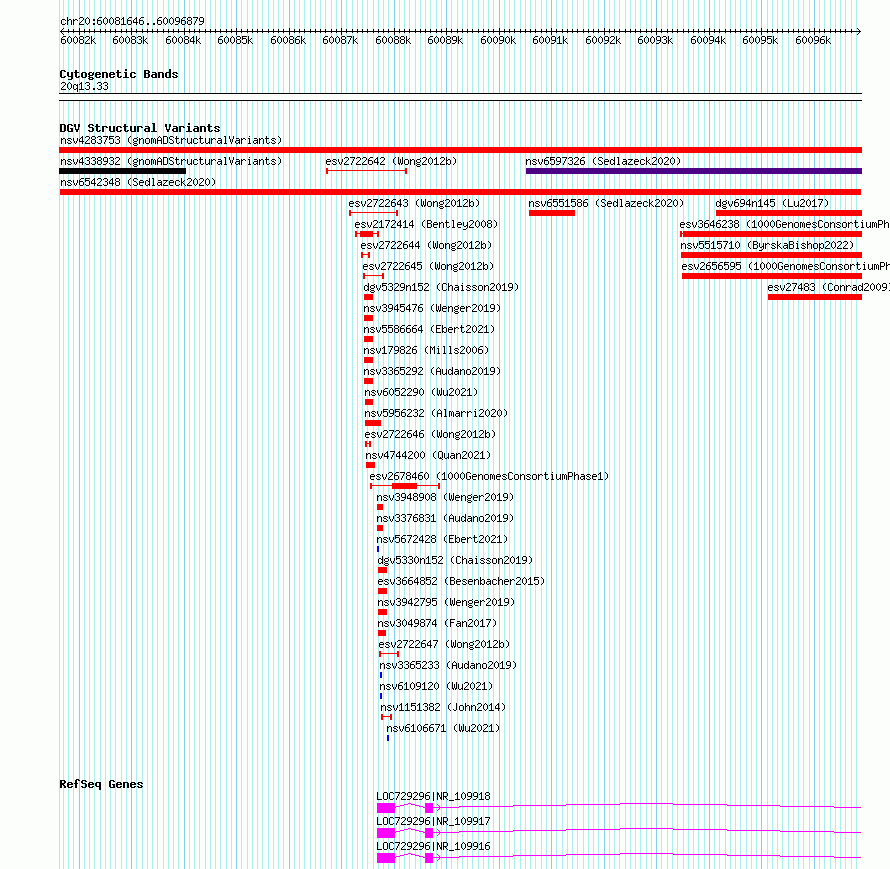Select LOC729296|NR_109916 transcript label
The image size is (890, 869).
pyautogui.click(x=434, y=846)
